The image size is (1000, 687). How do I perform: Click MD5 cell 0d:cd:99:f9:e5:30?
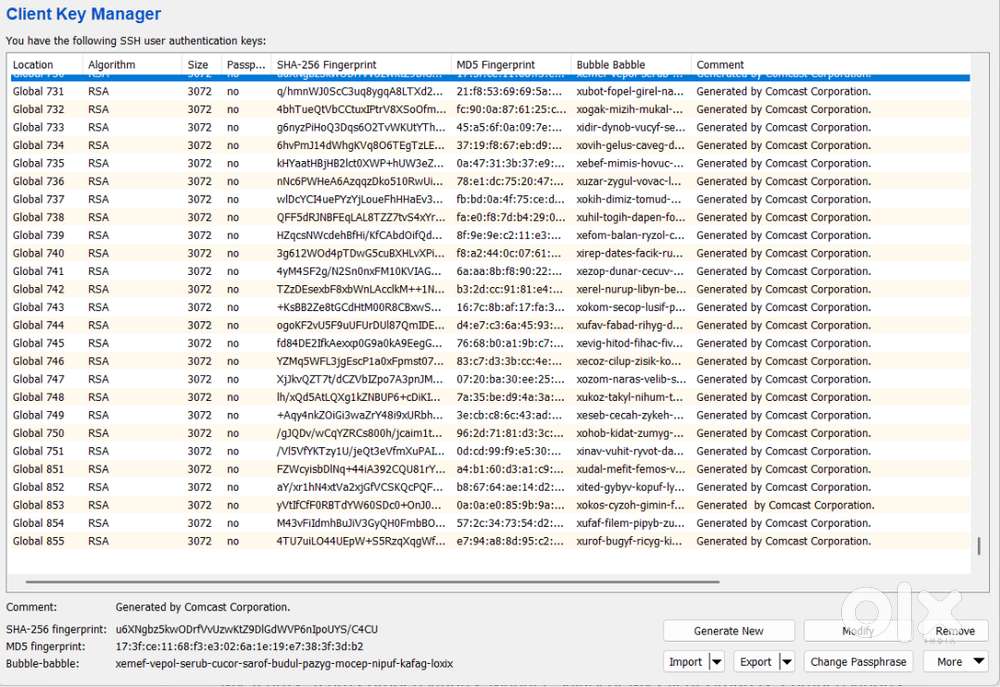[x=510, y=451]
